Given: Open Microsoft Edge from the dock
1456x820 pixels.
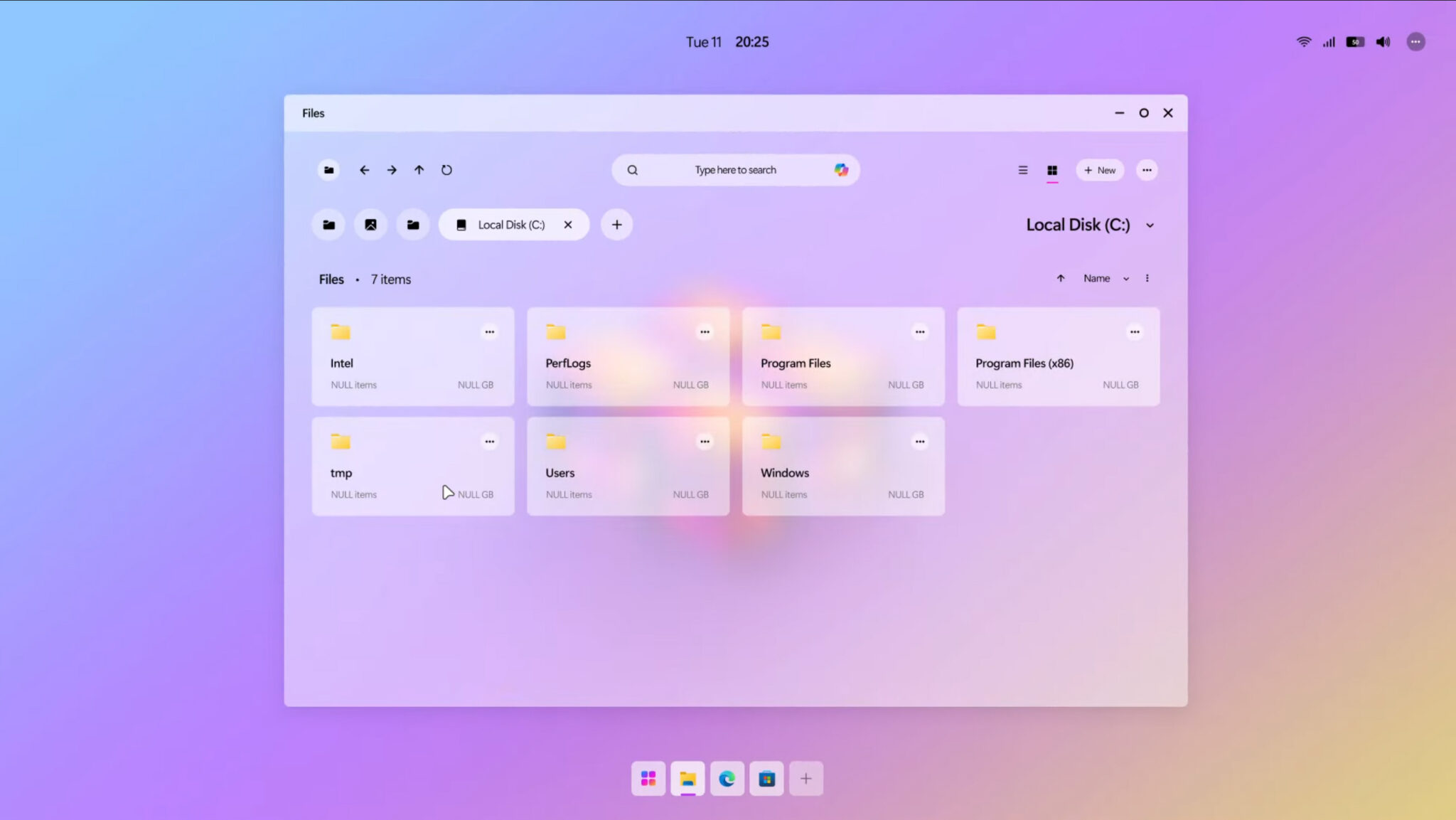Looking at the screenshot, I should 727,779.
